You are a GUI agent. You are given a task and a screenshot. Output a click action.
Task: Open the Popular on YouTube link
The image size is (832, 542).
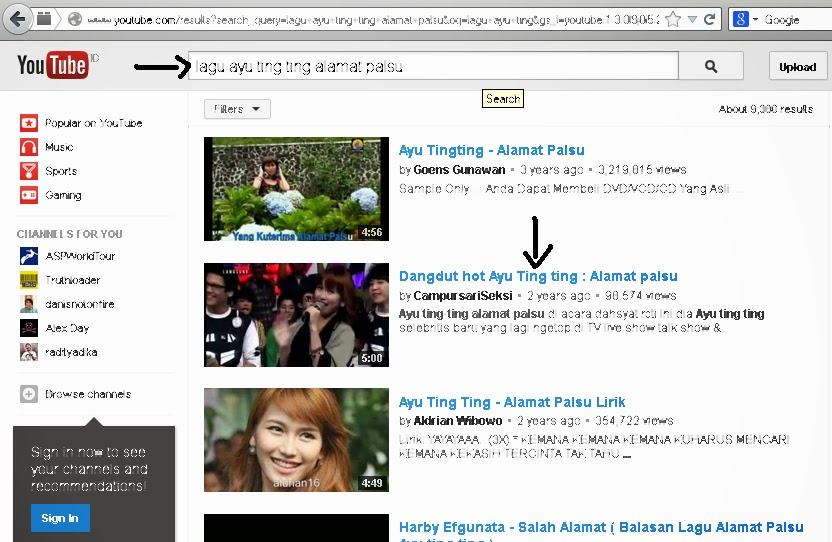tap(93, 123)
